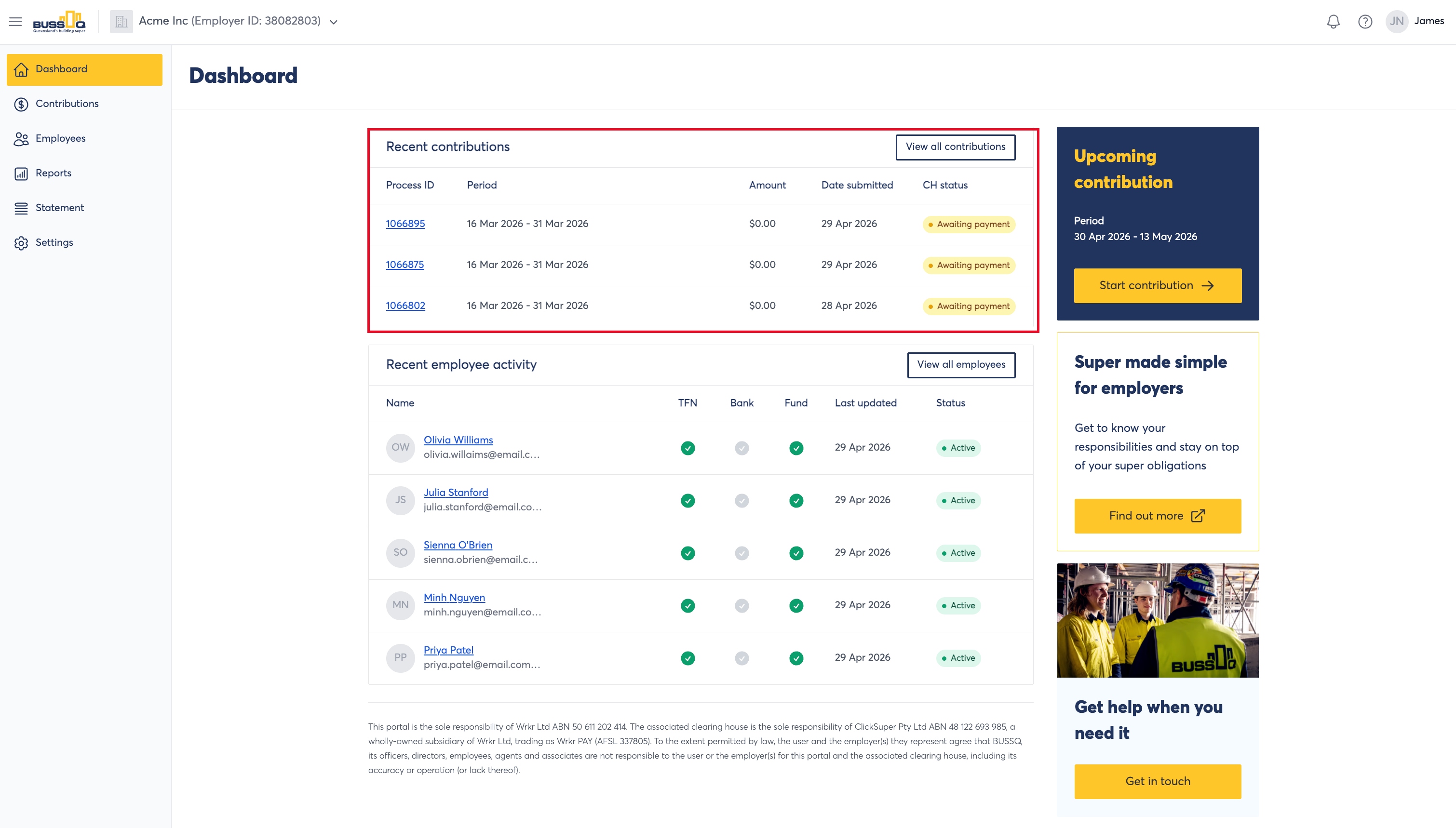The width and height of the screenshot is (1456, 828).
Task: Open Sienna O'Brien employee profile
Action: coord(458,546)
